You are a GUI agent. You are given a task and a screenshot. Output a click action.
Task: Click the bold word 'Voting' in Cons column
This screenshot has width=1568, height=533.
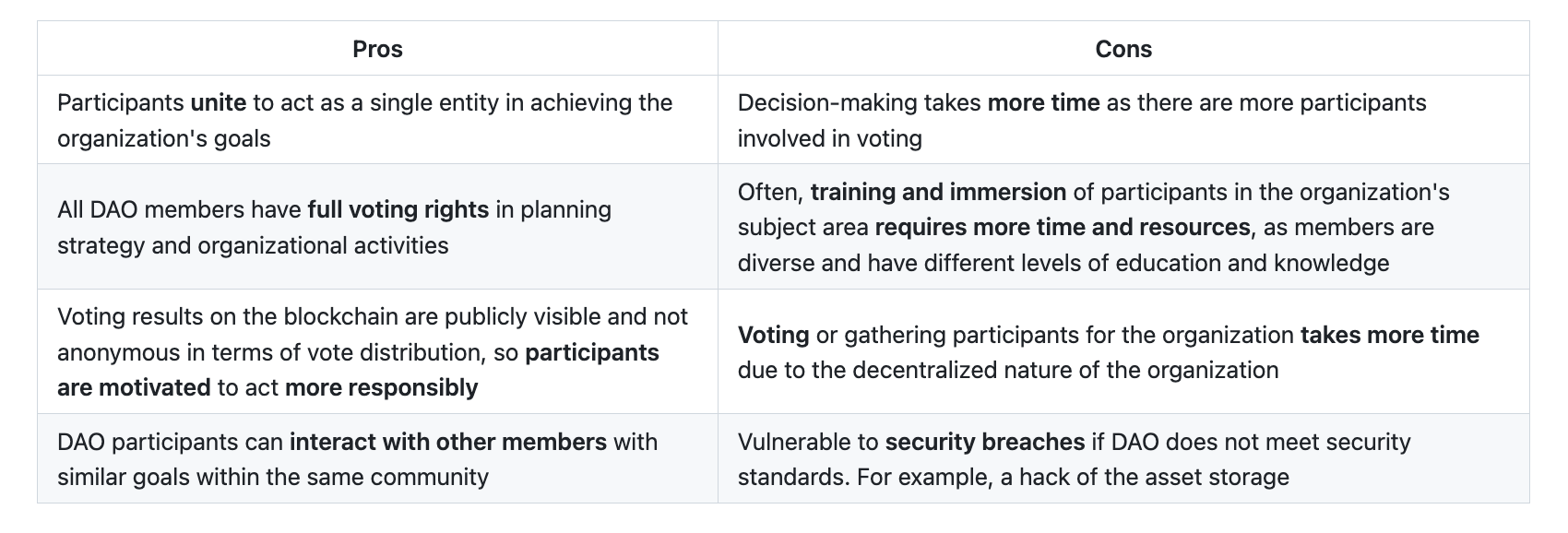(x=773, y=335)
